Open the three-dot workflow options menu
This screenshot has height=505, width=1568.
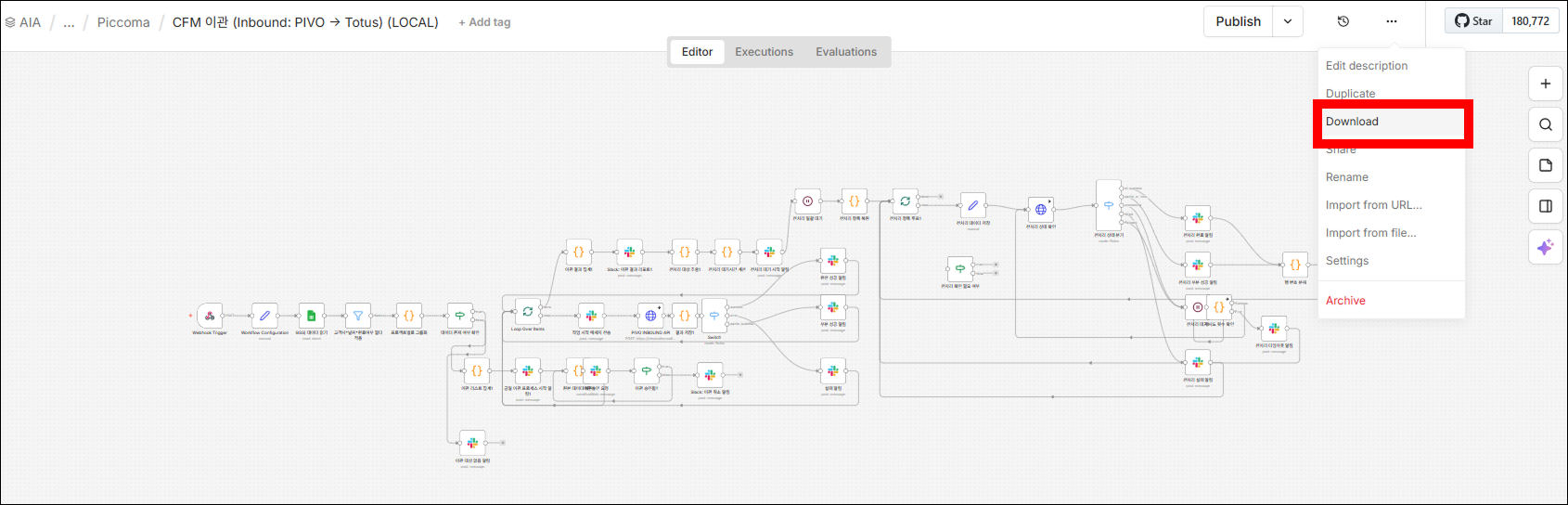[1391, 21]
